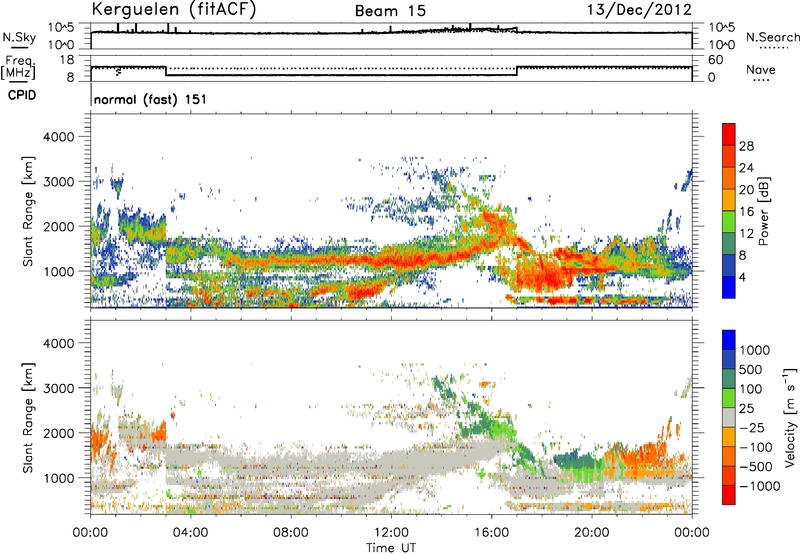800x554 pixels.
Task: Click the 'N.Sky' axis label
Action: pos(19,37)
